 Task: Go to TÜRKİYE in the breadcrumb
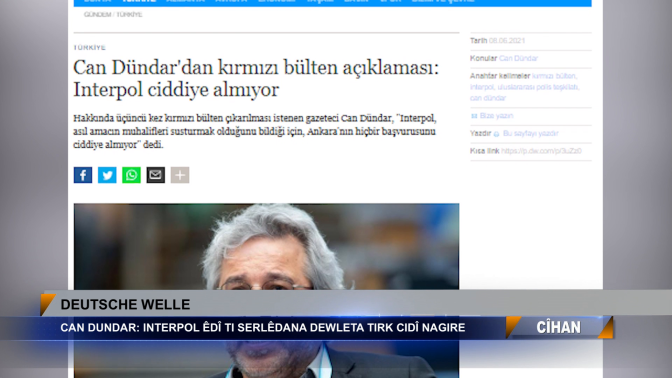click(x=129, y=15)
